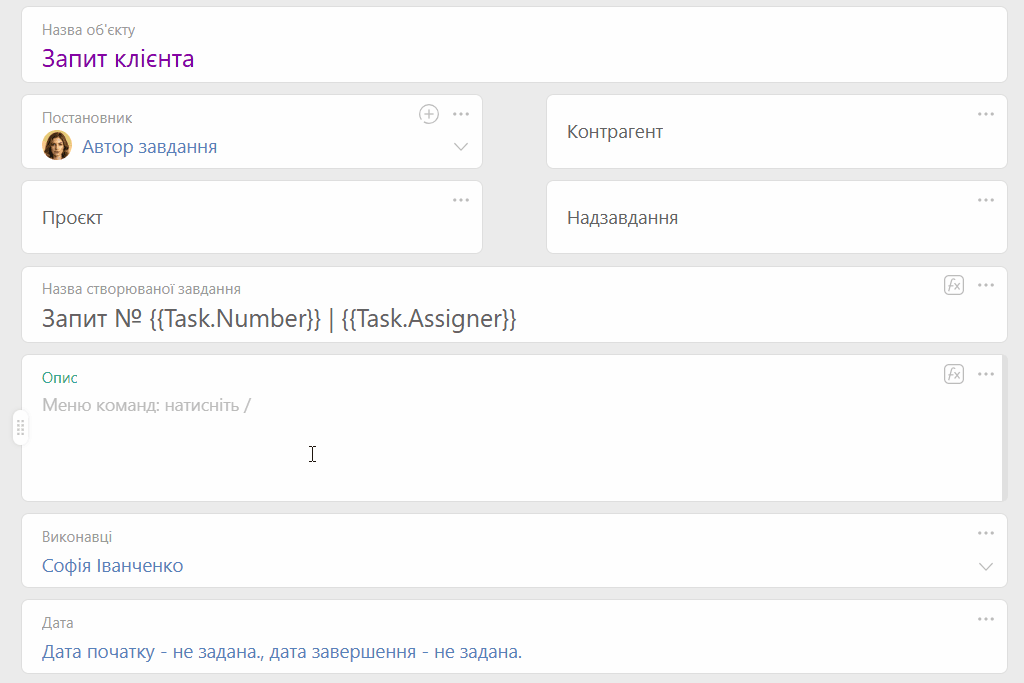Click the fx formula icon in Опис field

point(953,374)
